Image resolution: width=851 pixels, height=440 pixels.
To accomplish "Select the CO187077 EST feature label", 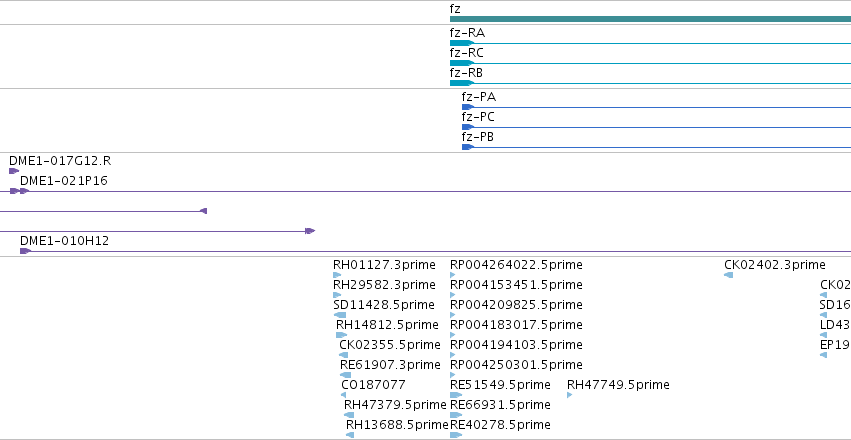I will point(373,385).
